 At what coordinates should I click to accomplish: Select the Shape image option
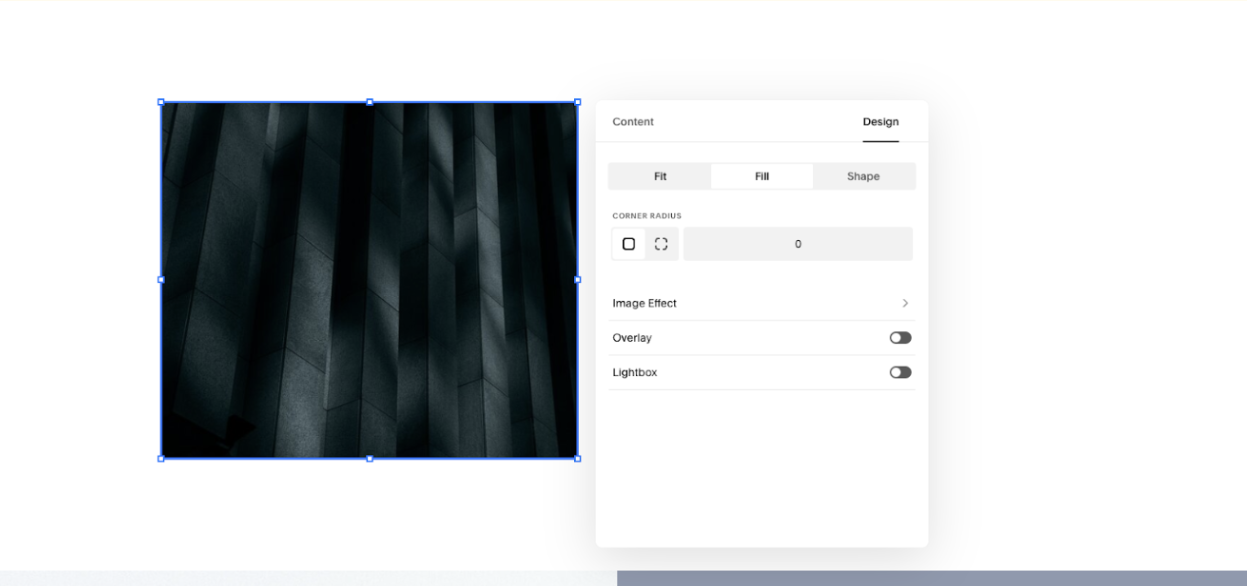coord(863,176)
